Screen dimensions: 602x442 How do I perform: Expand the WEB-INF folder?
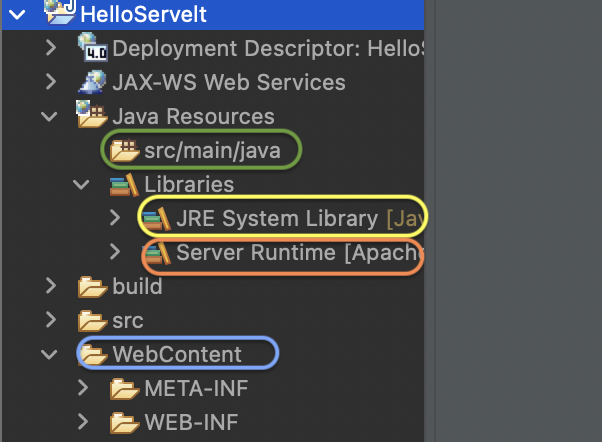83,421
